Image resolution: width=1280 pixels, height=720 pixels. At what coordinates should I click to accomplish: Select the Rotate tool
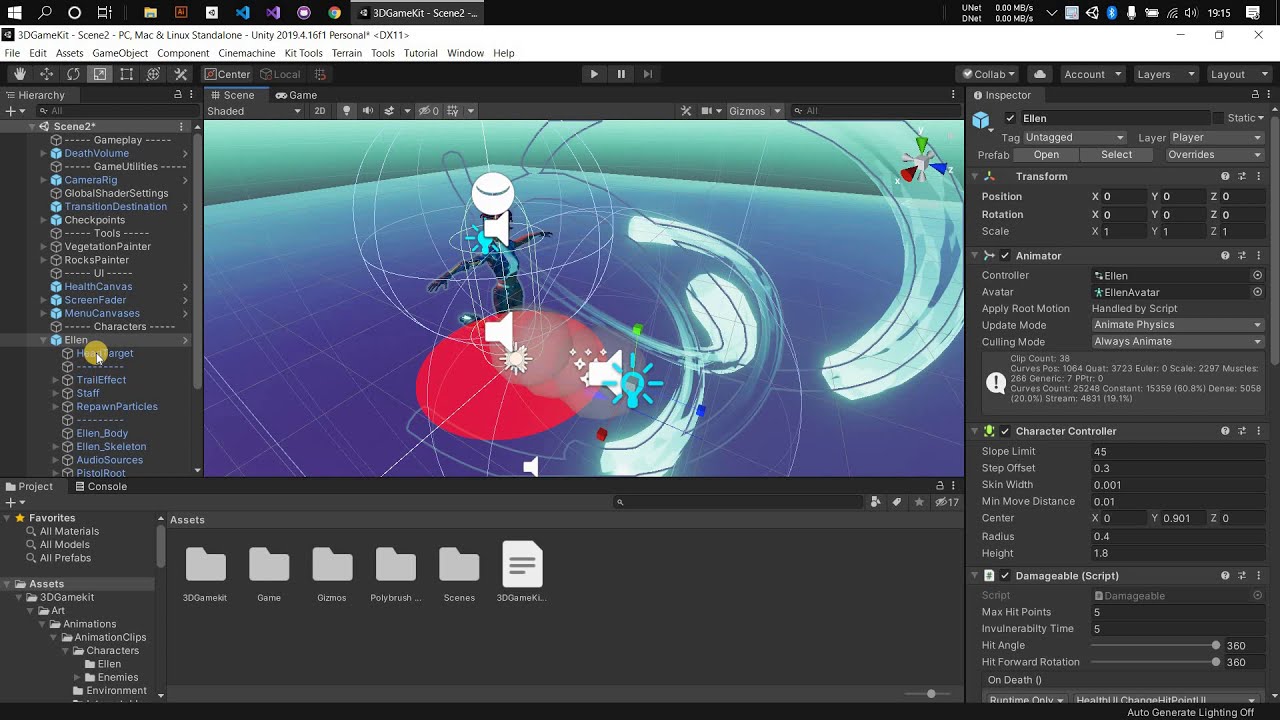[73, 74]
